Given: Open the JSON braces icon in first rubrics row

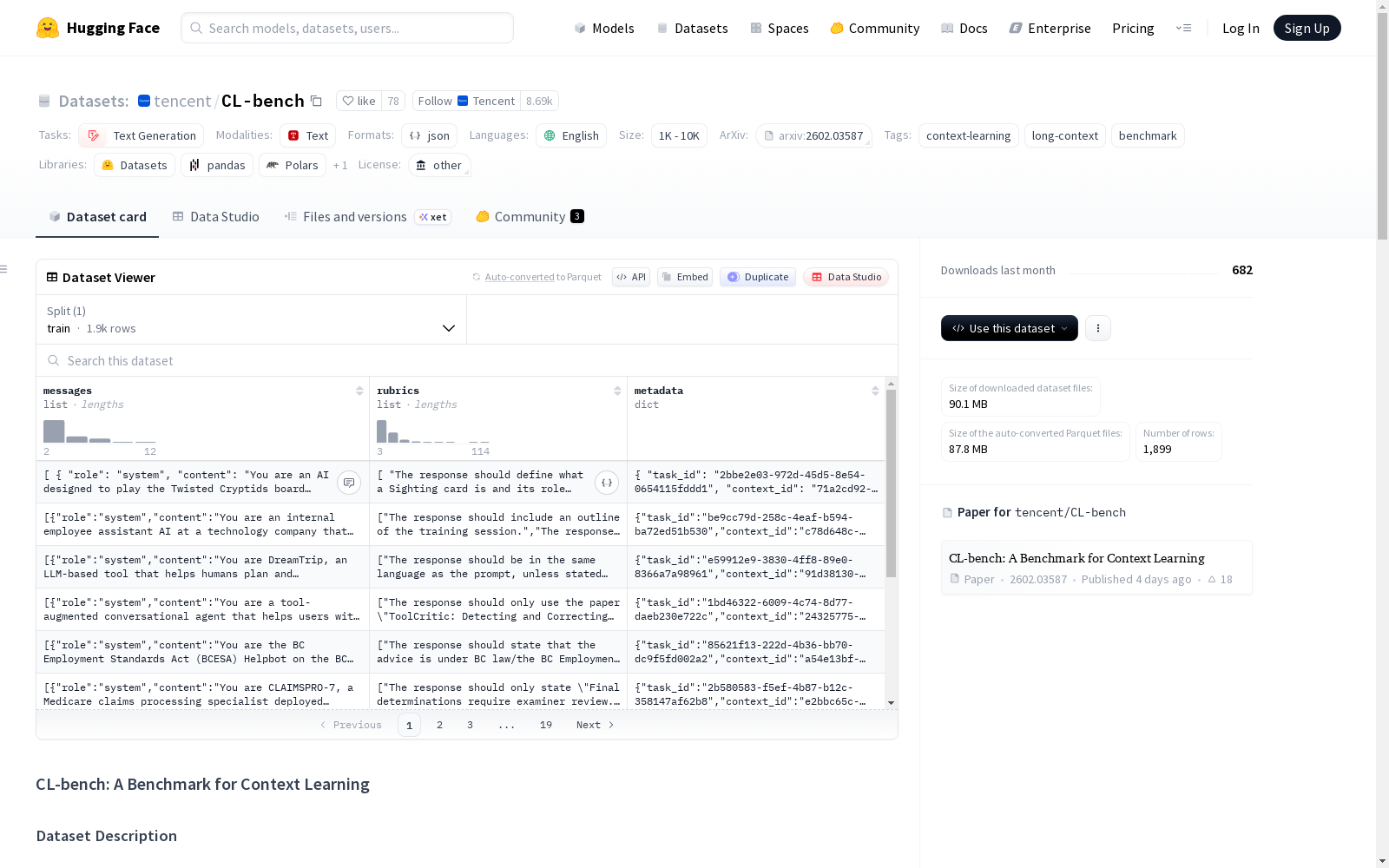Looking at the screenshot, I should (x=607, y=483).
